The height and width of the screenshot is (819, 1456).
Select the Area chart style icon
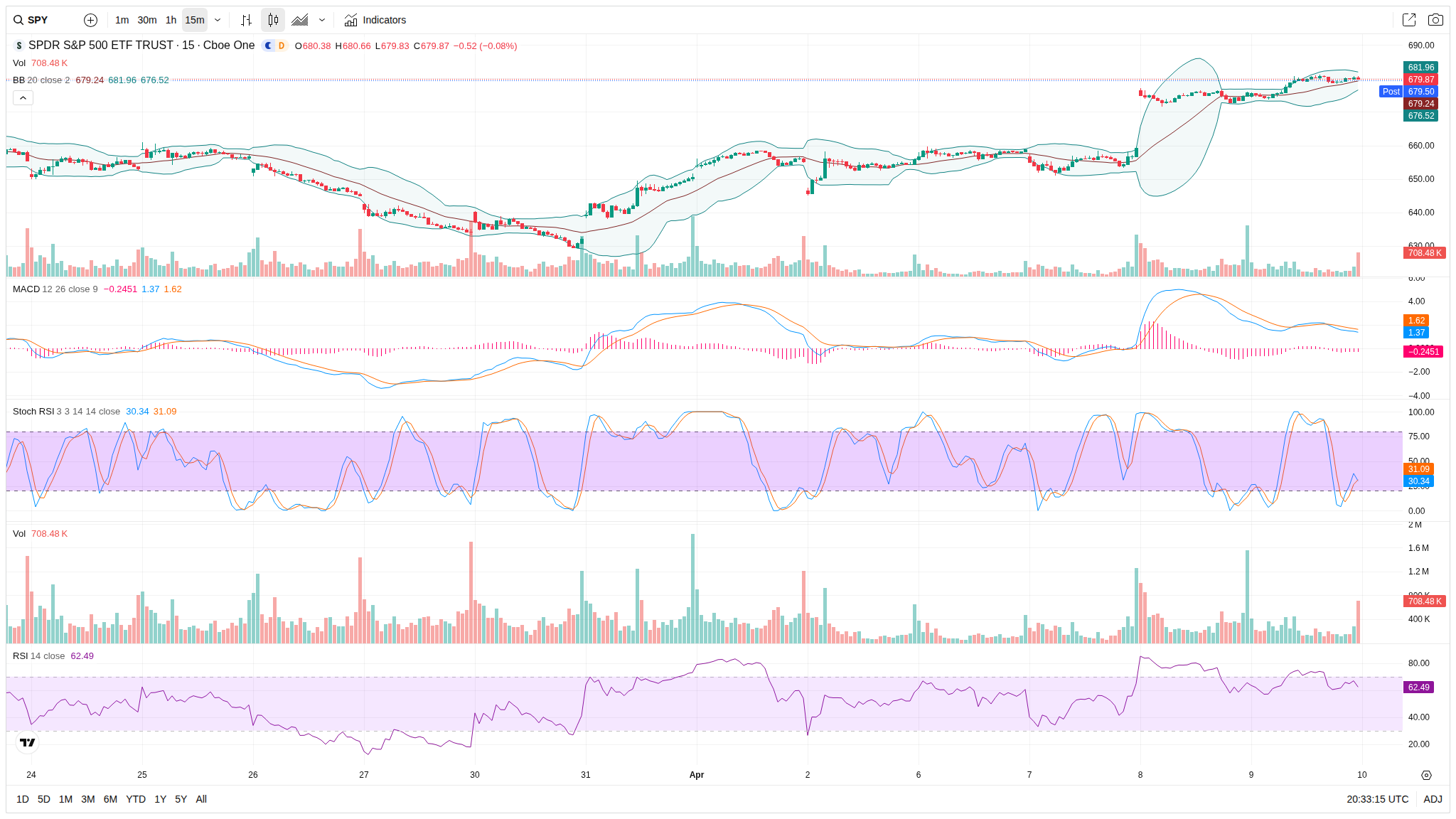pyautogui.click(x=300, y=20)
